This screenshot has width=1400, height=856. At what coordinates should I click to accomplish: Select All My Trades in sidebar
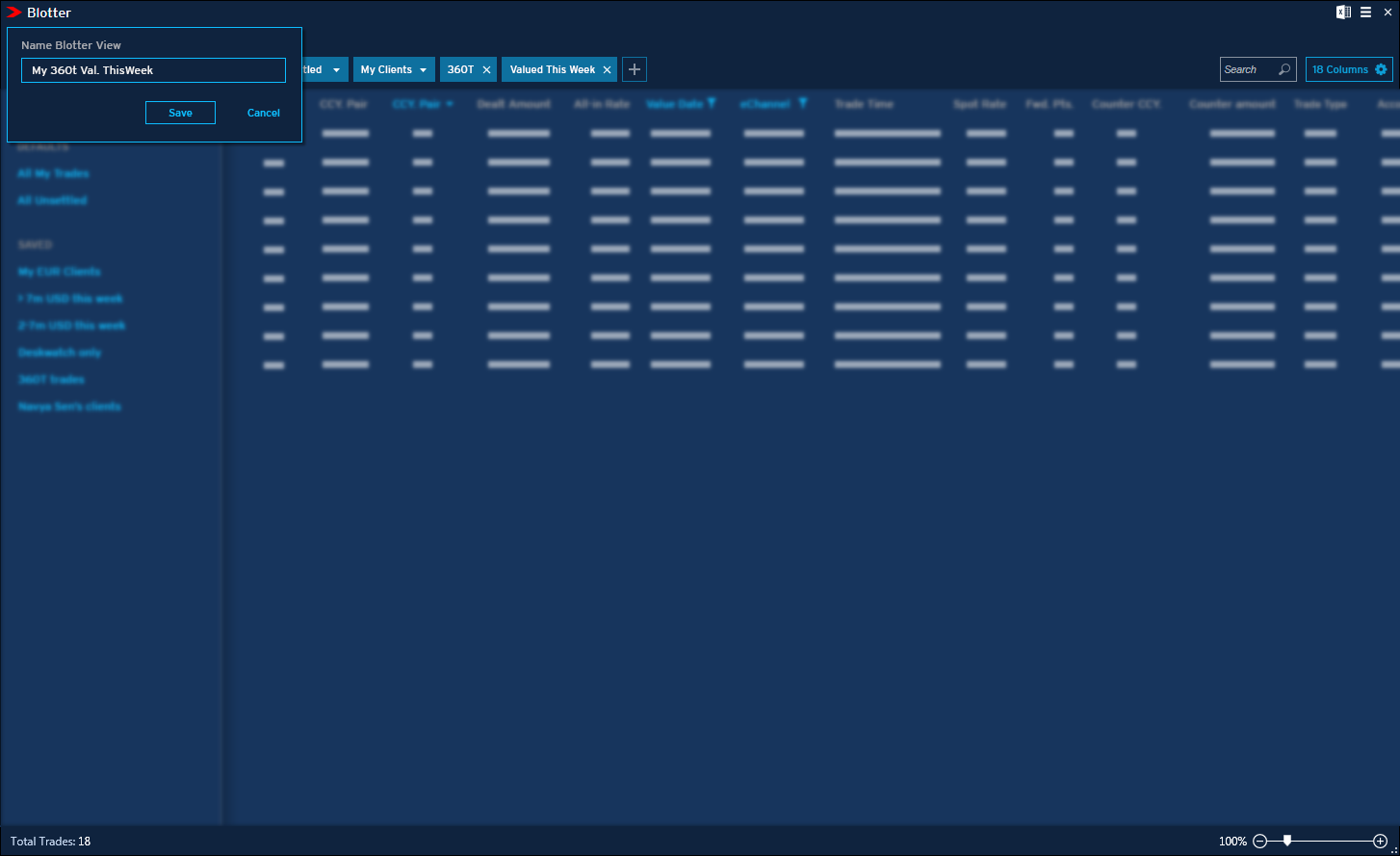pyautogui.click(x=53, y=173)
